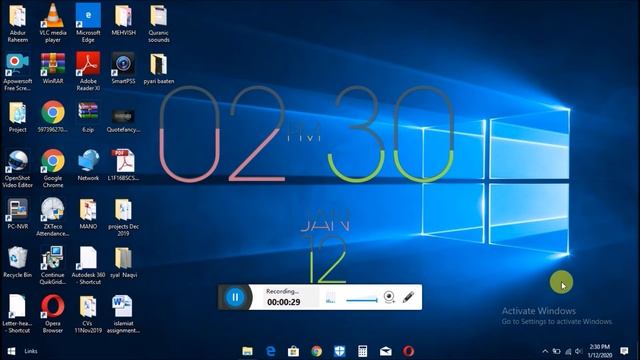640x360 pixels.
Task: Open the syal Naqvi folder
Action: tap(123, 262)
